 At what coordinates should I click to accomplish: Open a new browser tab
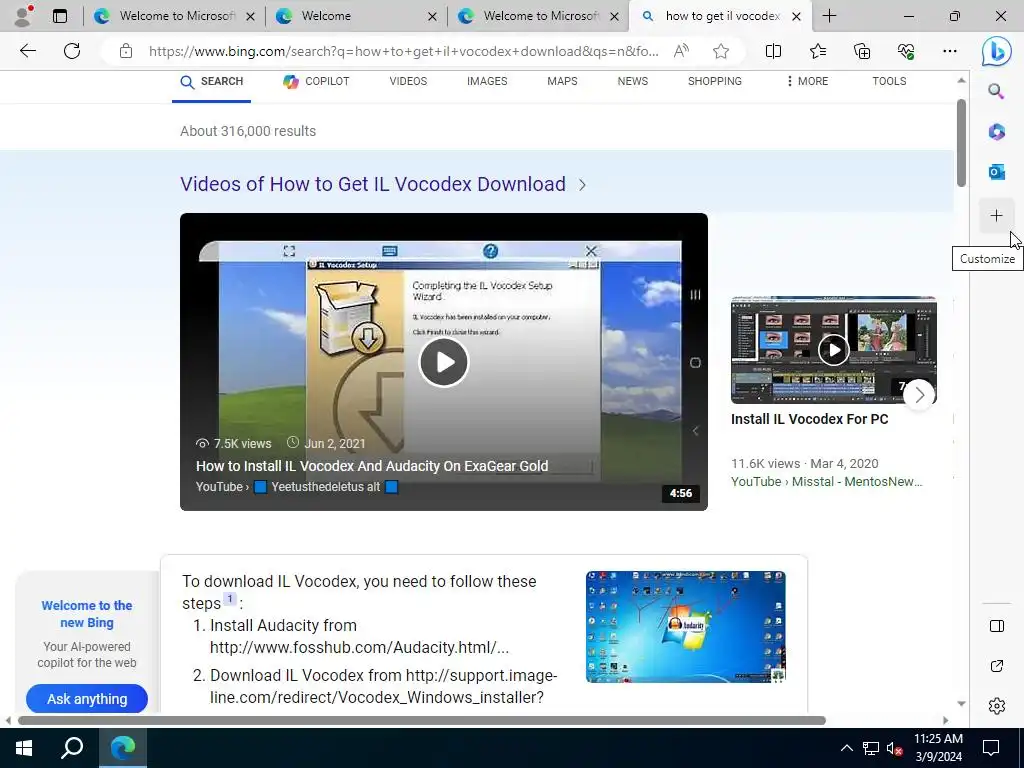[x=829, y=16]
